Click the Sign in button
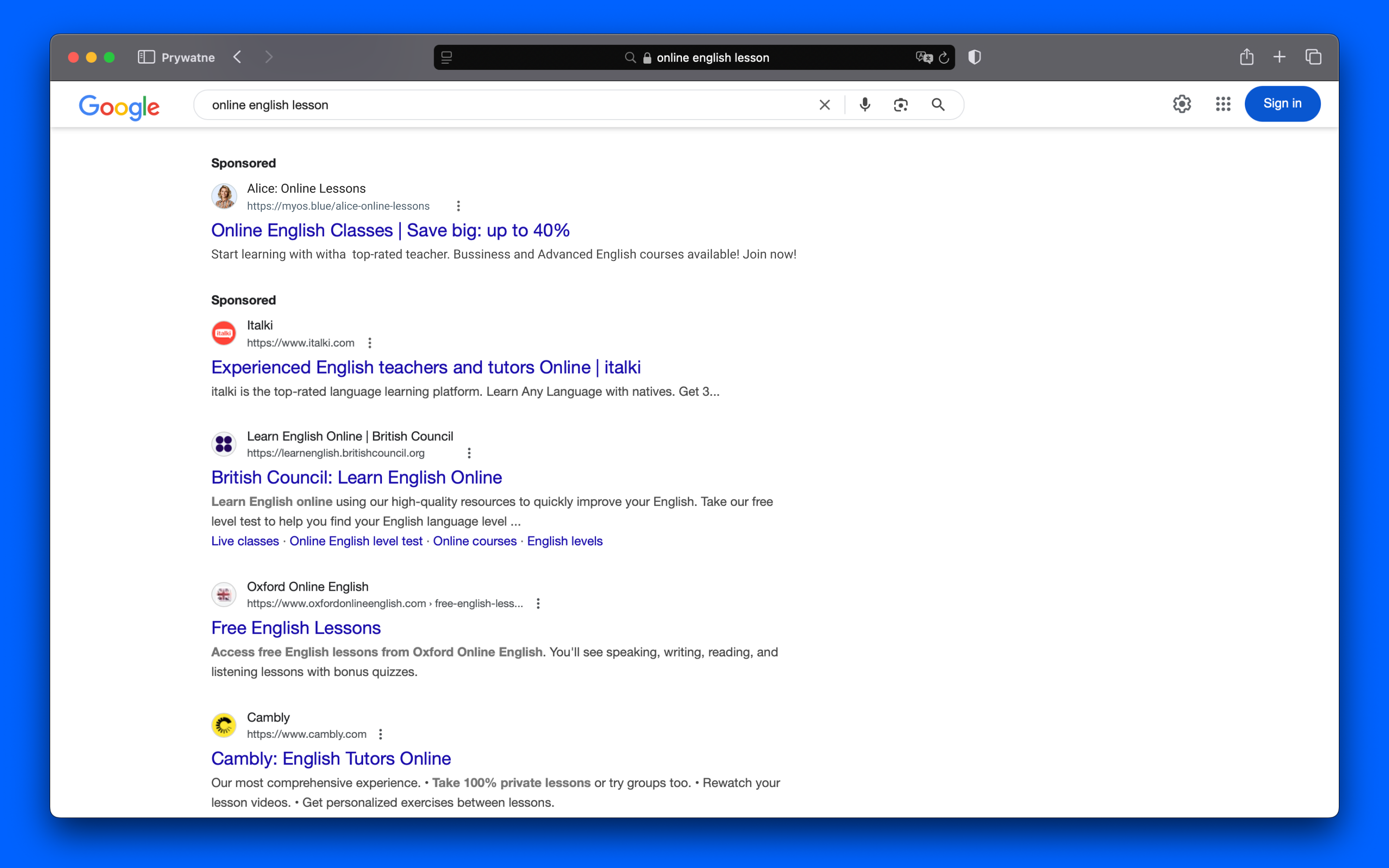Image resolution: width=1389 pixels, height=868 pixels. click(1282, 104)
